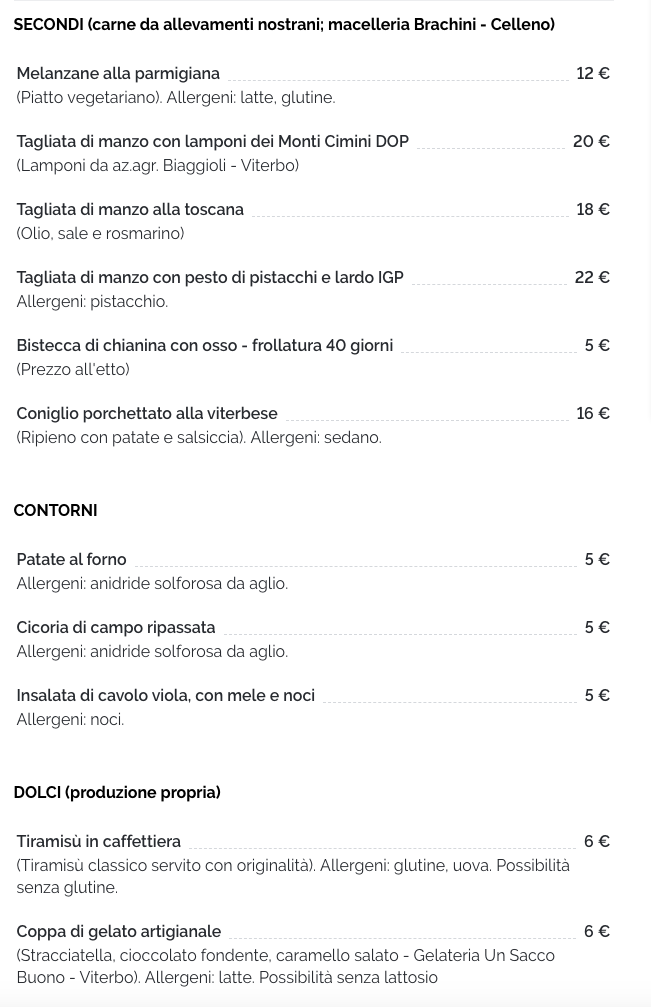Click the Prezzo all'etto description
Image resolution: width=651 pixels, height=1007 pixels.
[x=73, y=369]
